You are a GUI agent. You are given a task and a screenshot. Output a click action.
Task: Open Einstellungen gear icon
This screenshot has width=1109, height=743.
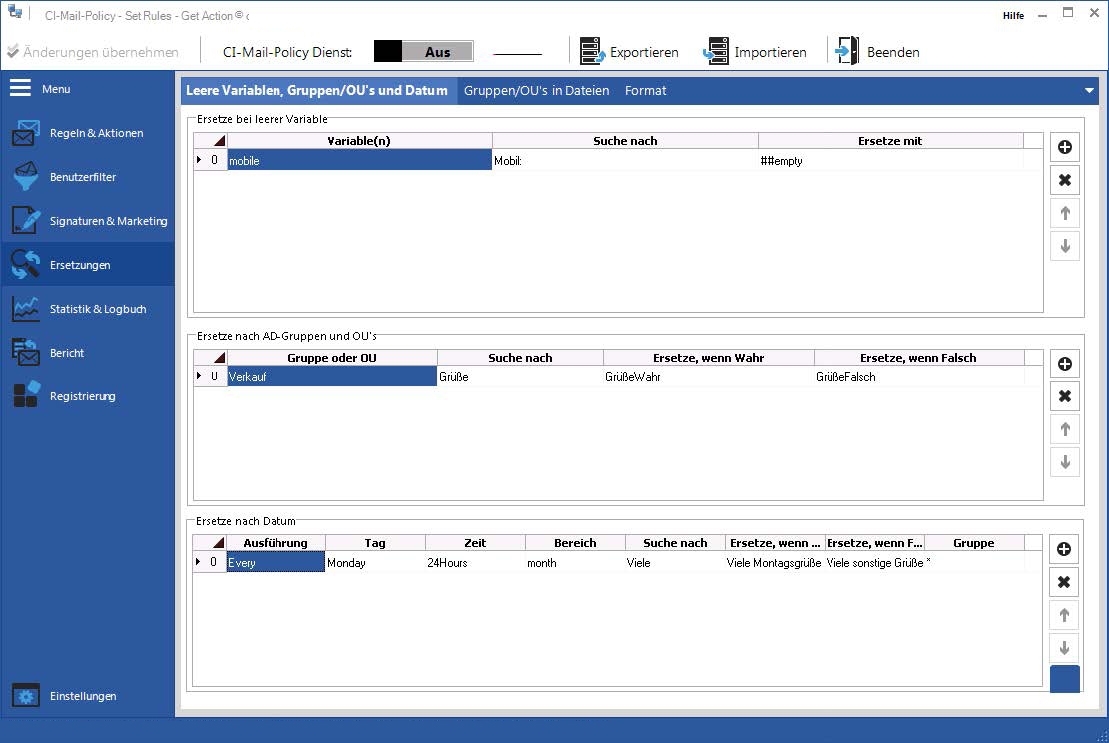pyautogui.click(x=26, y=696)
